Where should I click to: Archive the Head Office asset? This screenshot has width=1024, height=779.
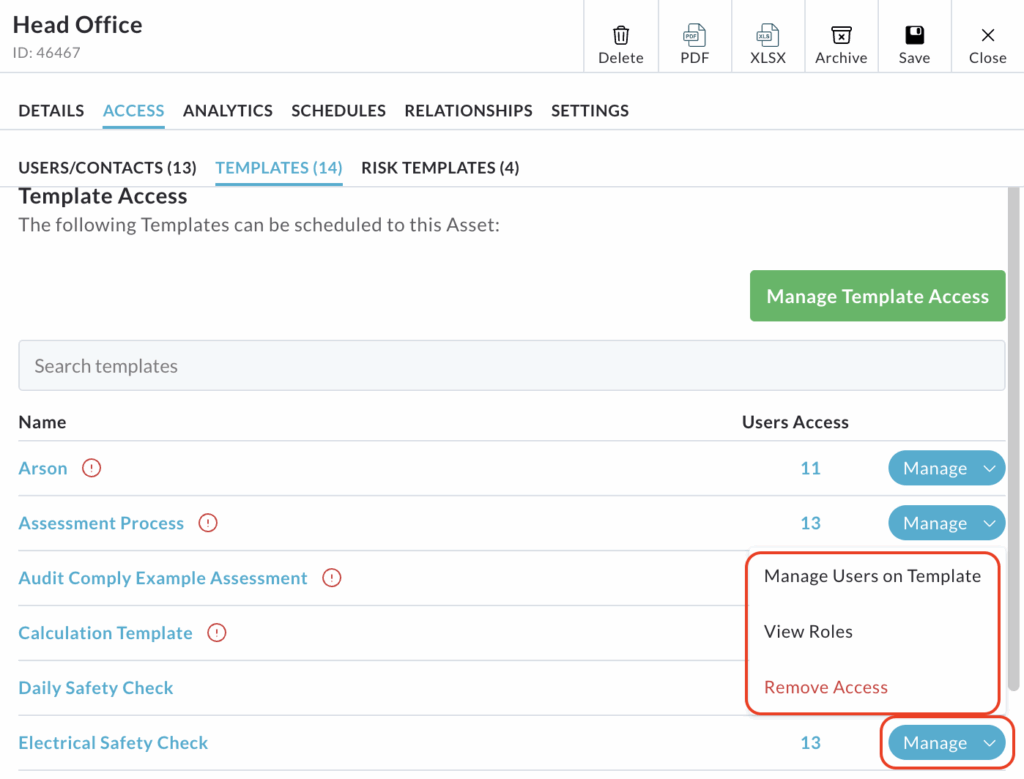point(841,36)
